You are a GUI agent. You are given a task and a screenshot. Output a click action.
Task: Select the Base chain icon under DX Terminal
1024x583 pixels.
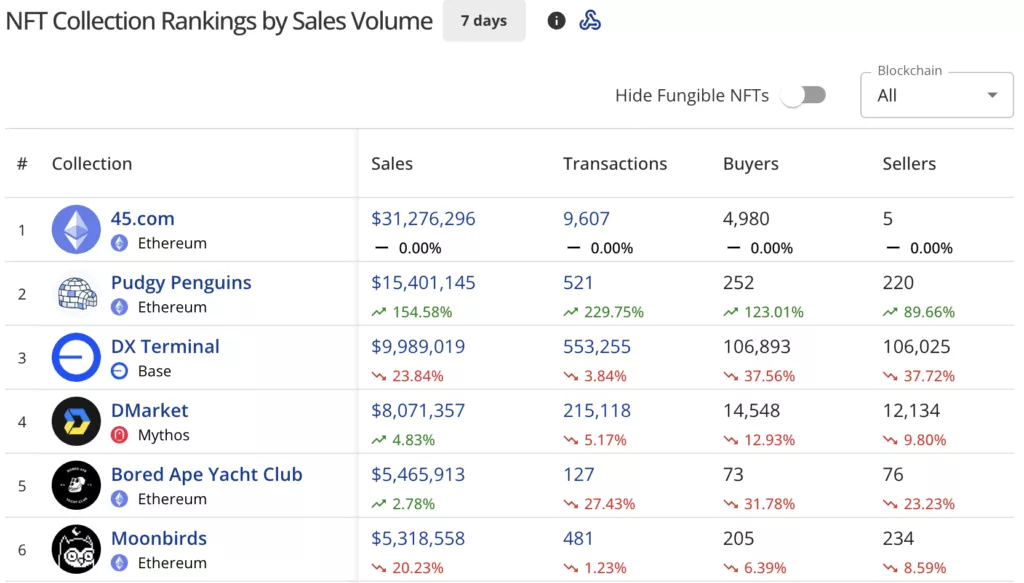click(120, 371)
